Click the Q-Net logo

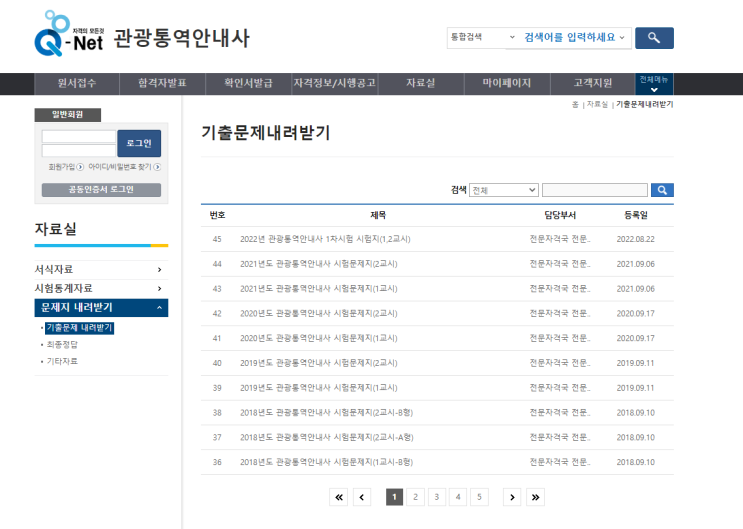pyautogui.click(x=69, y=34)
